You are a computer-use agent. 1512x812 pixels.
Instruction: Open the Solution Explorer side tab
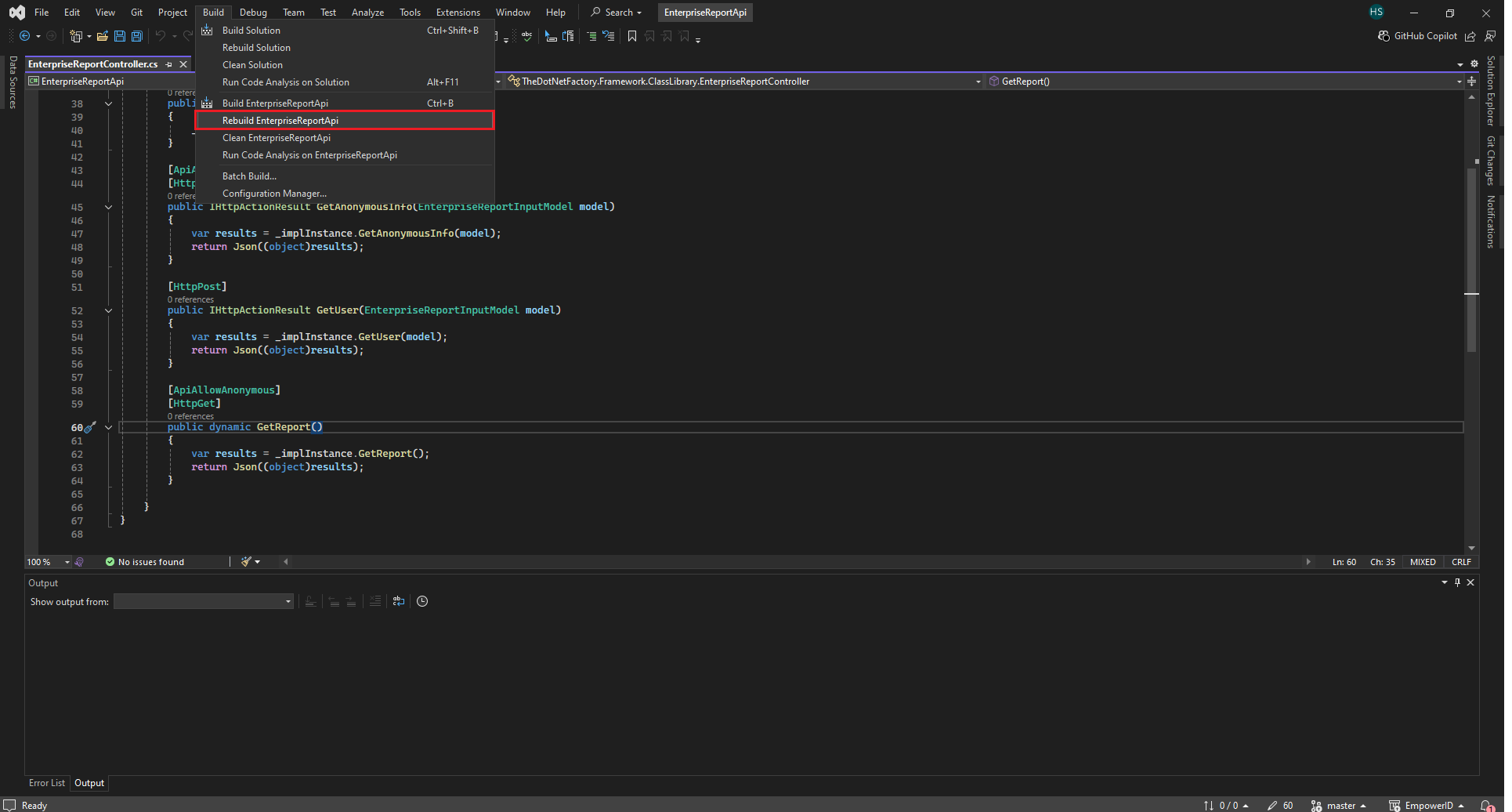[x=1491, y=91]
